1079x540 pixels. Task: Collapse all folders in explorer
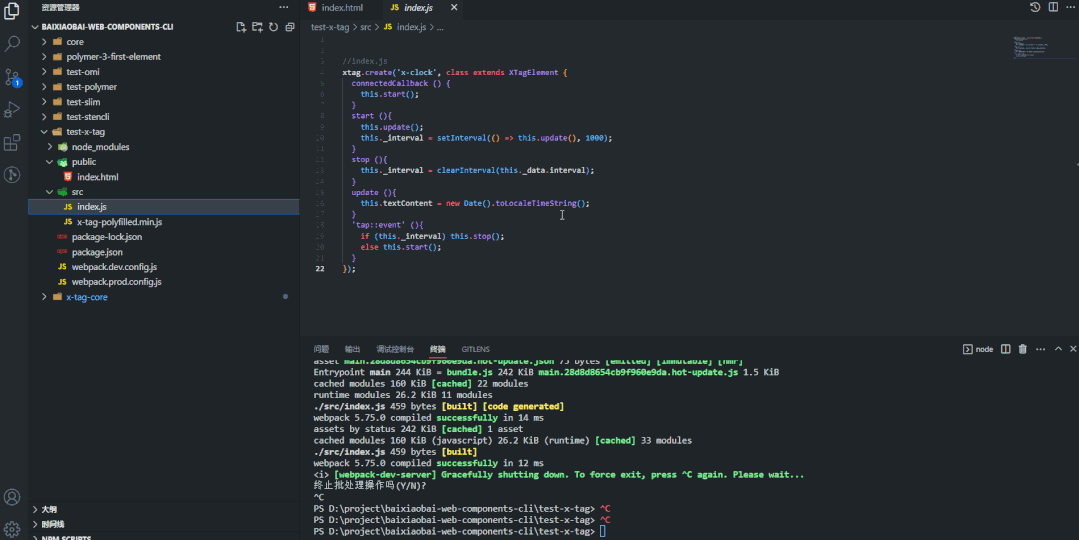pyautogui.click(x=290, y=27)
